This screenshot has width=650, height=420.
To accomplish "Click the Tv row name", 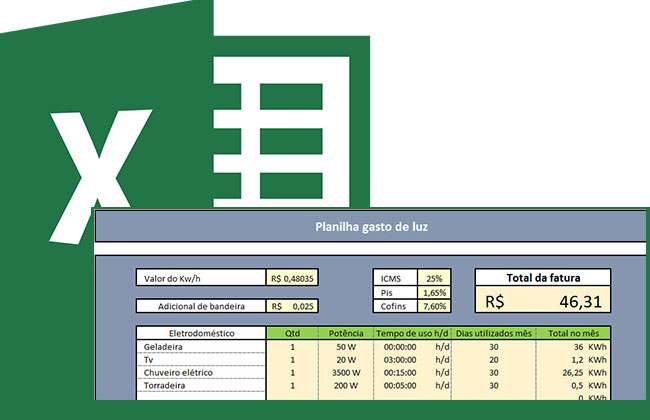I will (148, 359).
